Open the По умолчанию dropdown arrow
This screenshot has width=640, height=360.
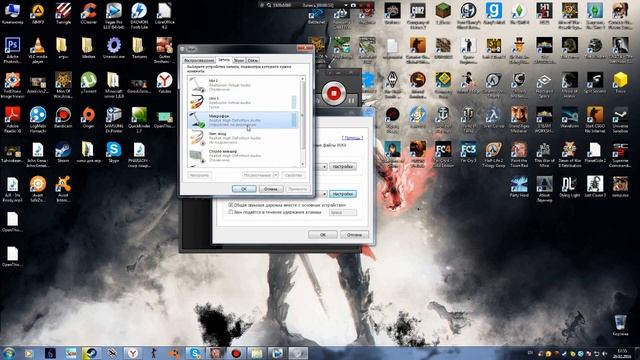[276, 175]
